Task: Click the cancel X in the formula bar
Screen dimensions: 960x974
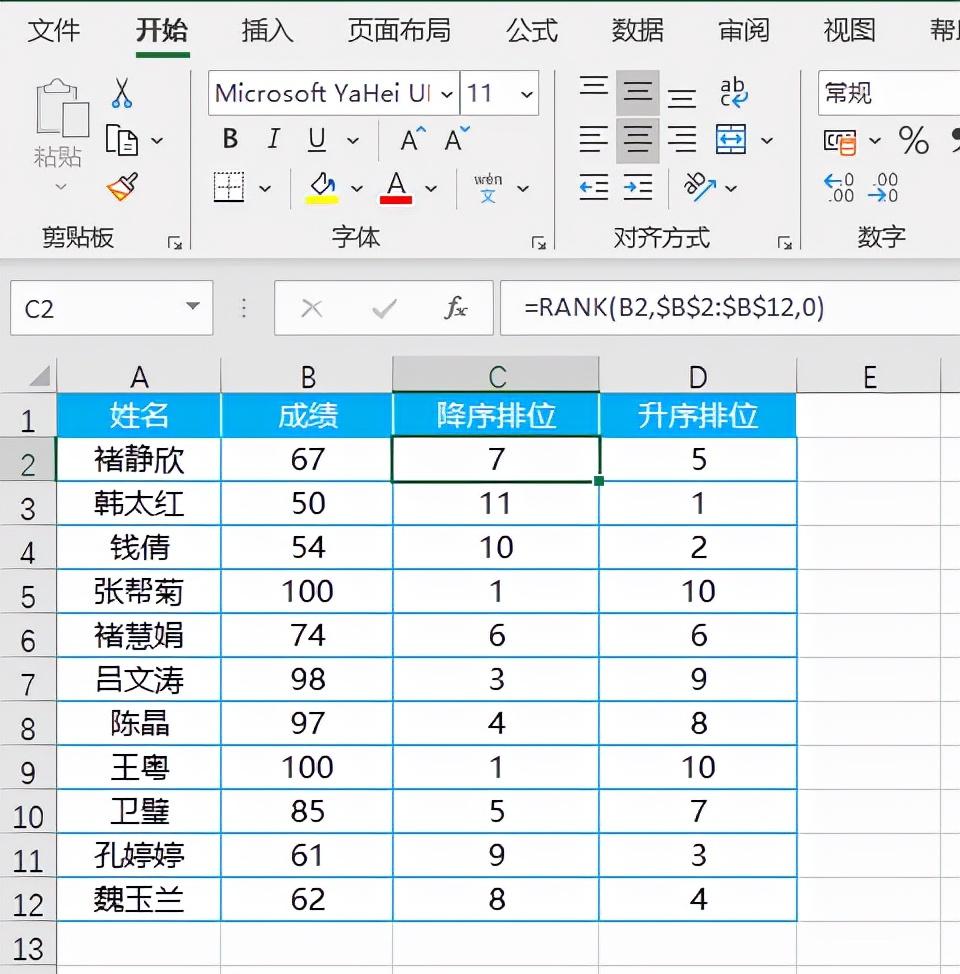Action: click(x=311, y=307)
